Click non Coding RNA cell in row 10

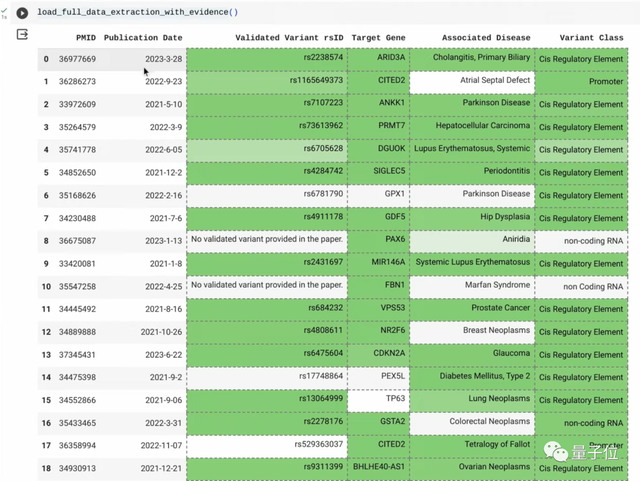pos(581,287)
